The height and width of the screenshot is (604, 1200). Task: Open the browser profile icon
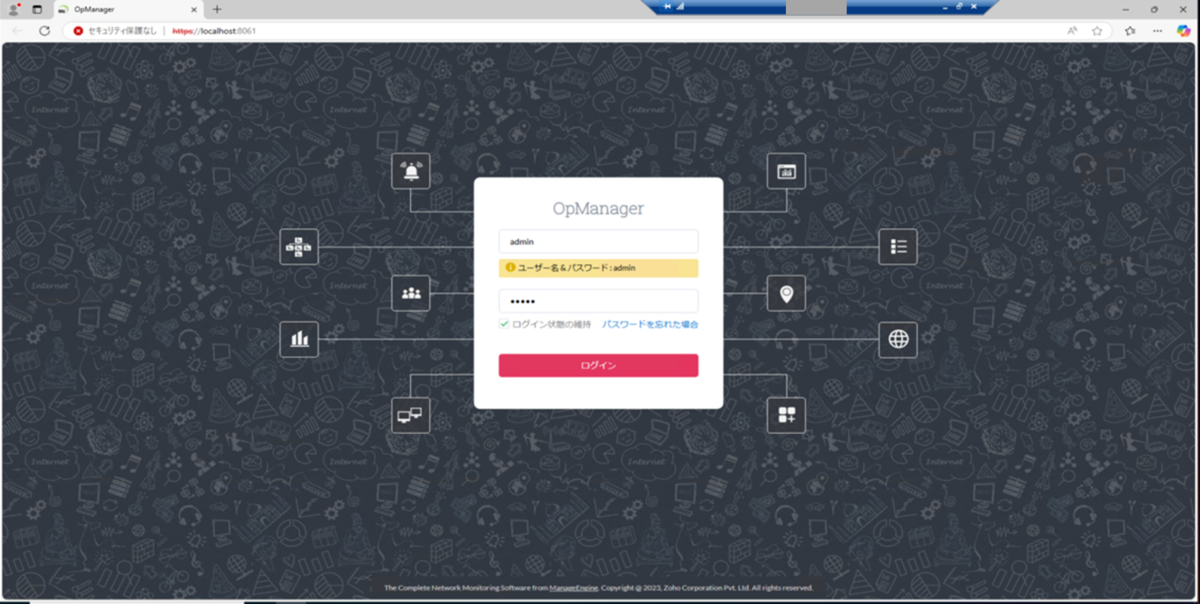point(14,9)
